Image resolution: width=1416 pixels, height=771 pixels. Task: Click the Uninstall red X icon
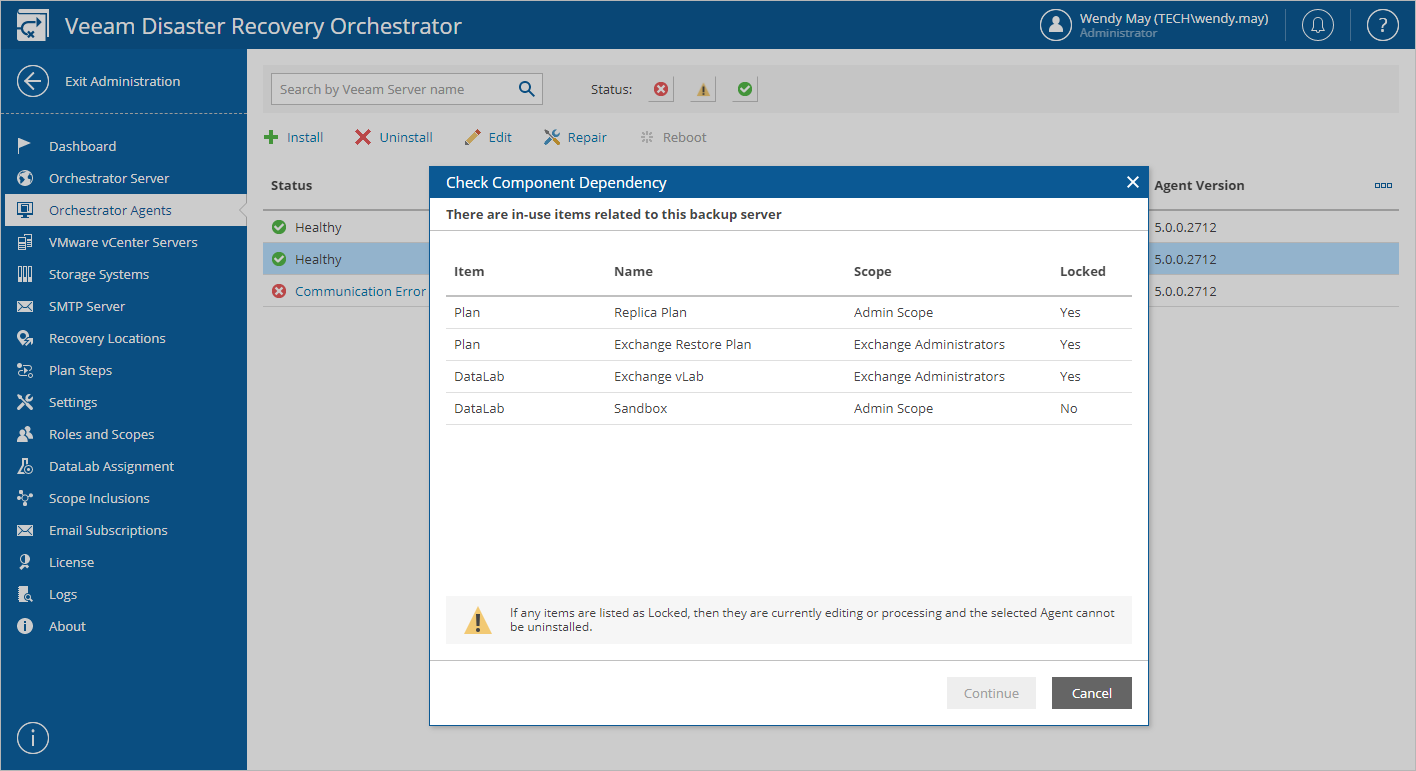point(363,137)
